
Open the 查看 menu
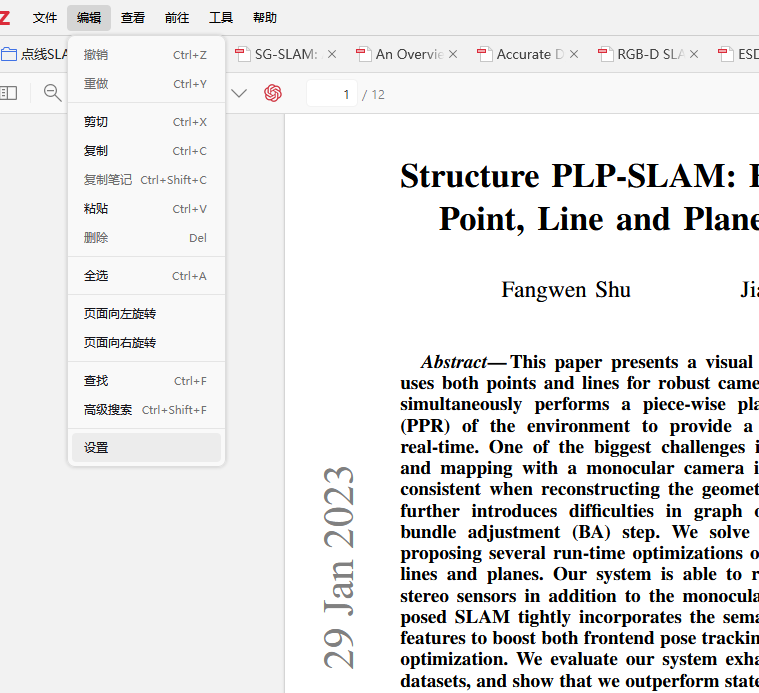133,18
